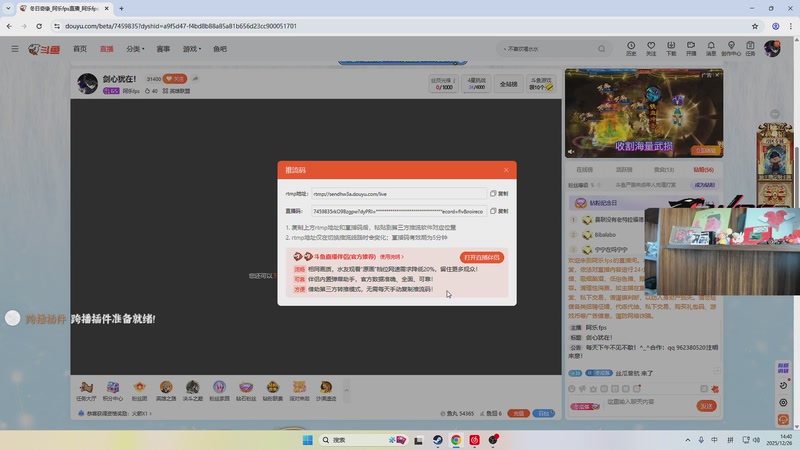Switch to 贵宾 tab
The image size is (800, 450).
point(664,169)
